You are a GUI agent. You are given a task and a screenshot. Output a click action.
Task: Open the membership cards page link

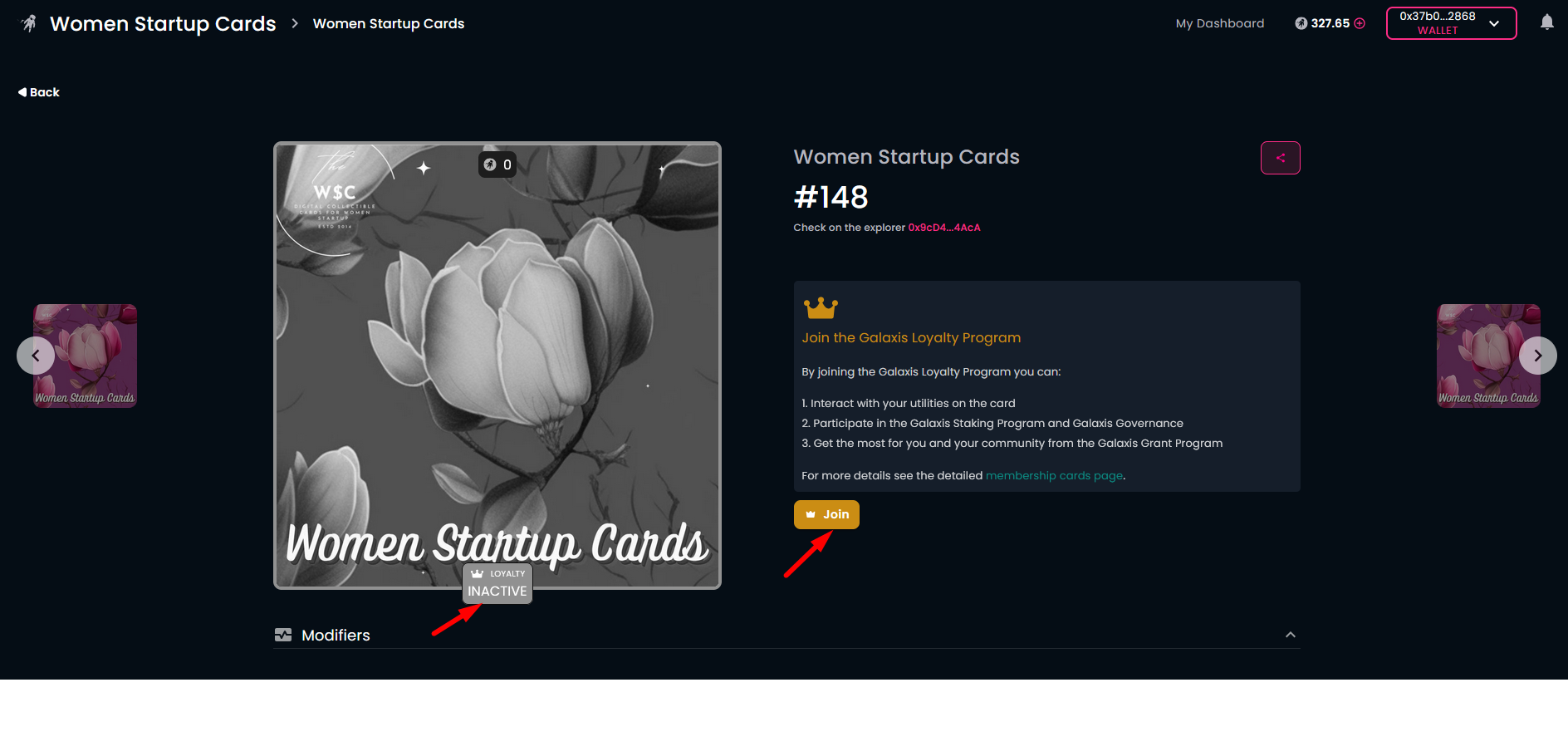[1054, 475]
